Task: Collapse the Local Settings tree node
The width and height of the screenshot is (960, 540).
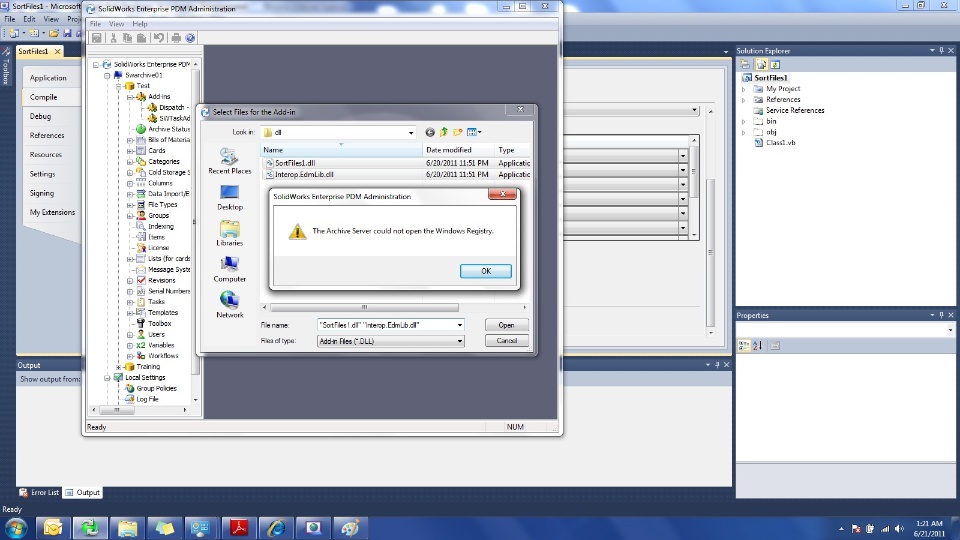Action: pyautogui.click(x=107, y=378)
